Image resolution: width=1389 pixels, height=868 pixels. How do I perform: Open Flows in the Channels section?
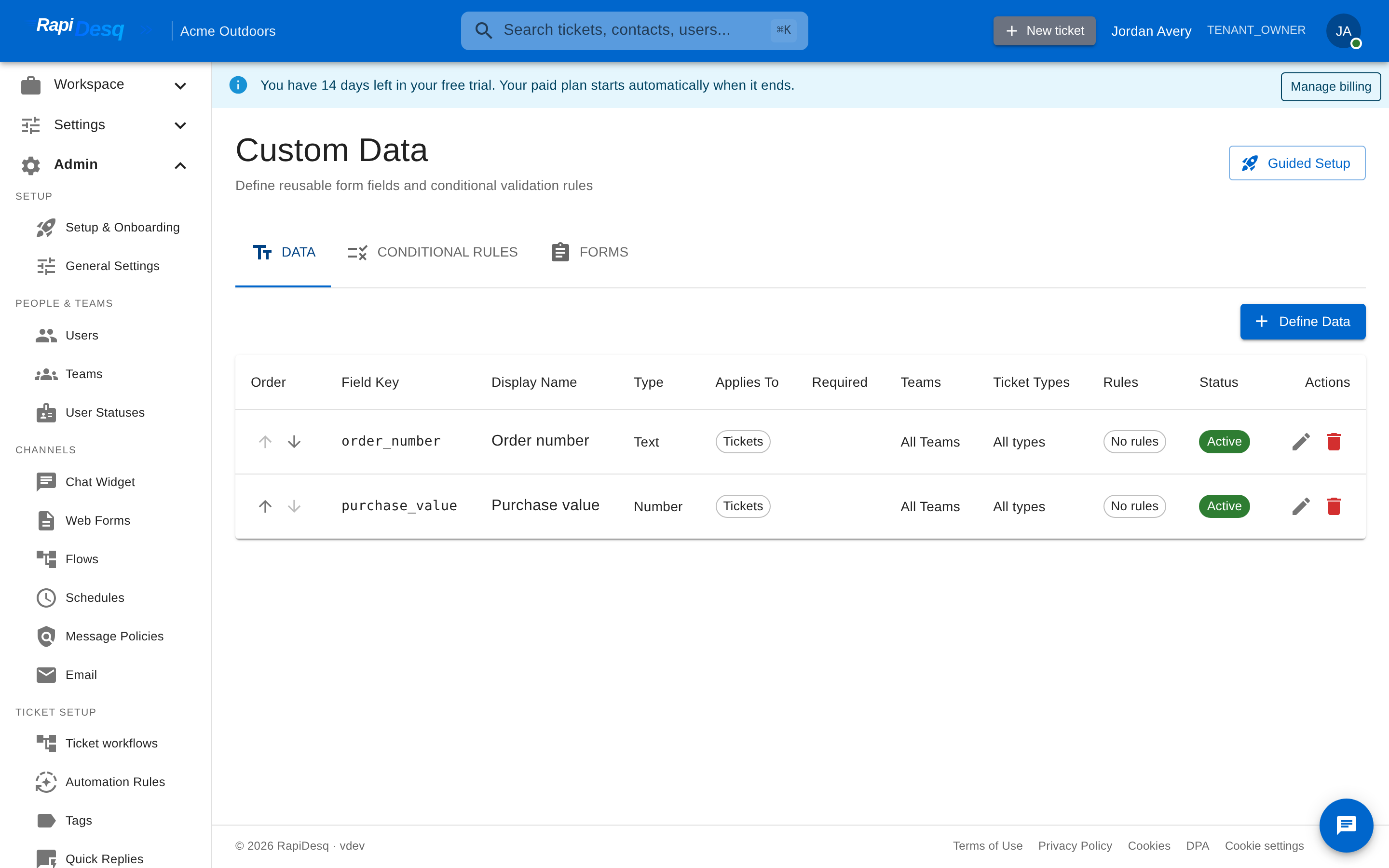click(106, 558)
